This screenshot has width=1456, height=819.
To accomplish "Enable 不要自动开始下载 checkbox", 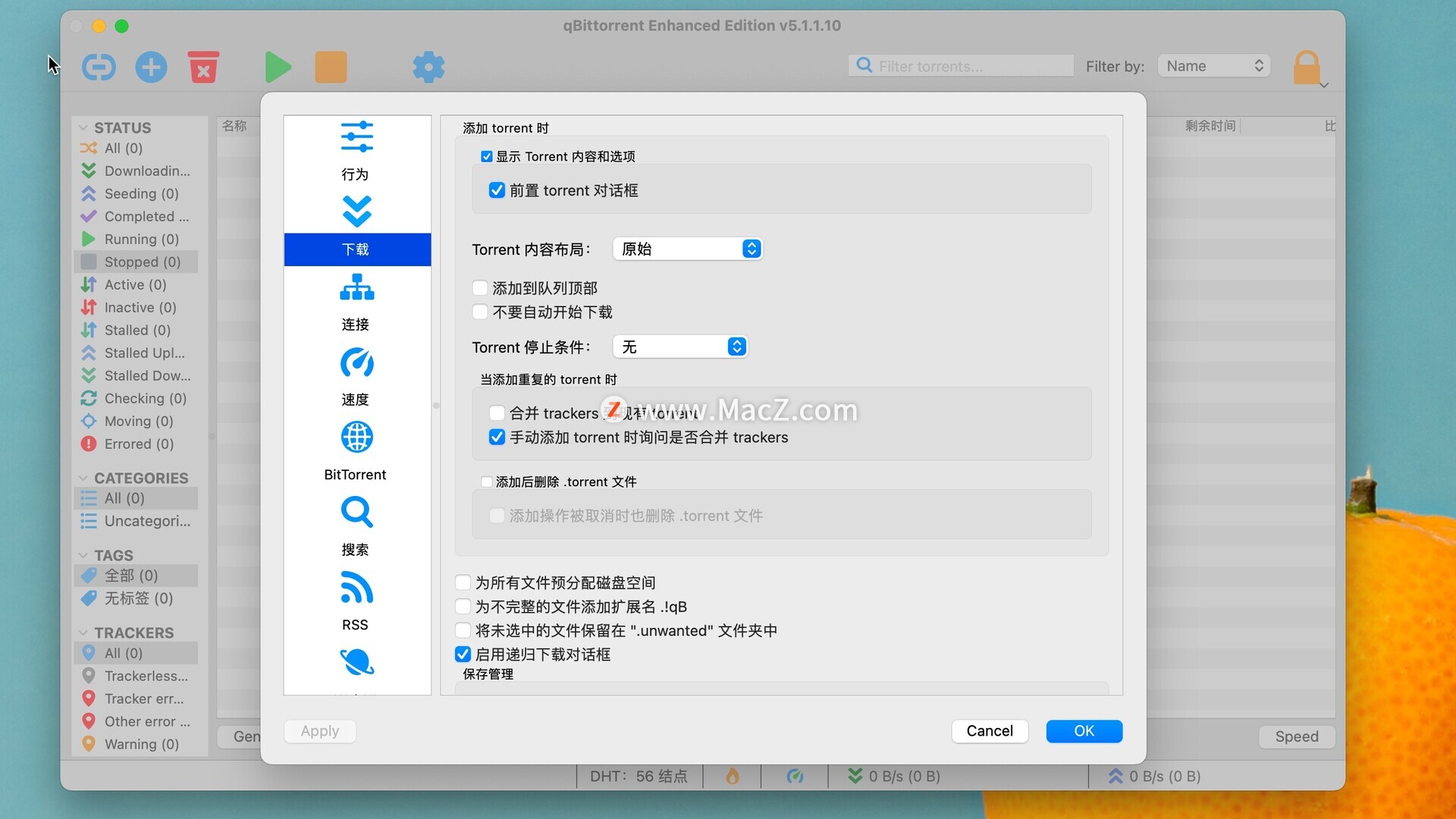I will pos(479,312).
